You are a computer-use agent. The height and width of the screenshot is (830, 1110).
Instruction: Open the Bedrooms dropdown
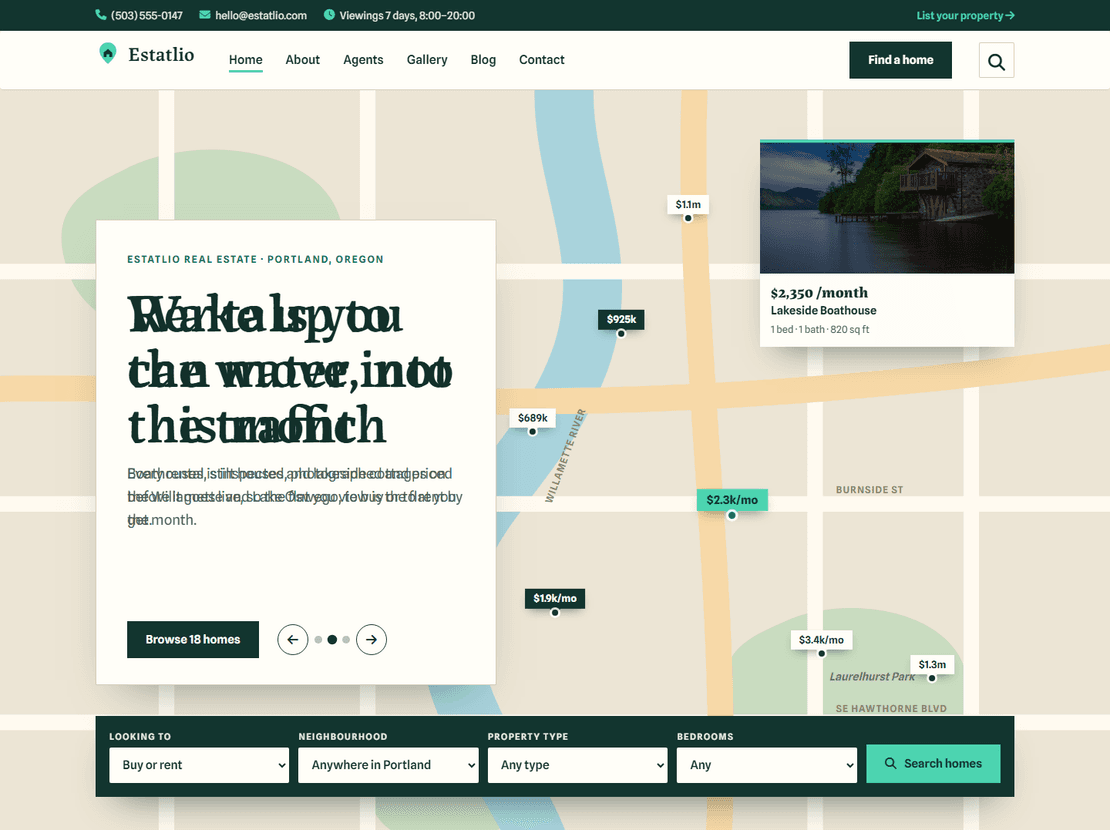(x=767, y=765)
